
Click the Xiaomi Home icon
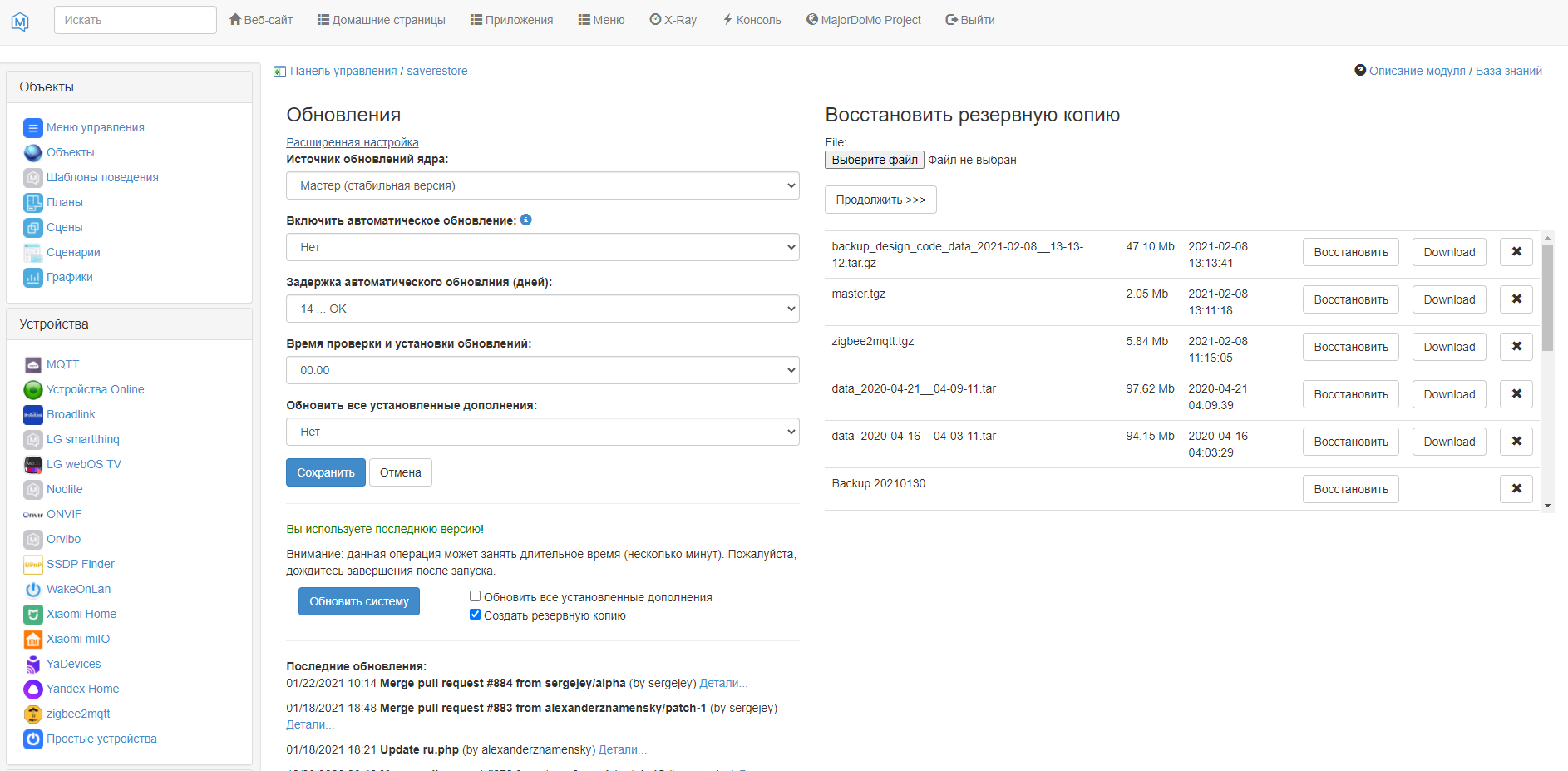pyautogui.click(x=32, y=615)
